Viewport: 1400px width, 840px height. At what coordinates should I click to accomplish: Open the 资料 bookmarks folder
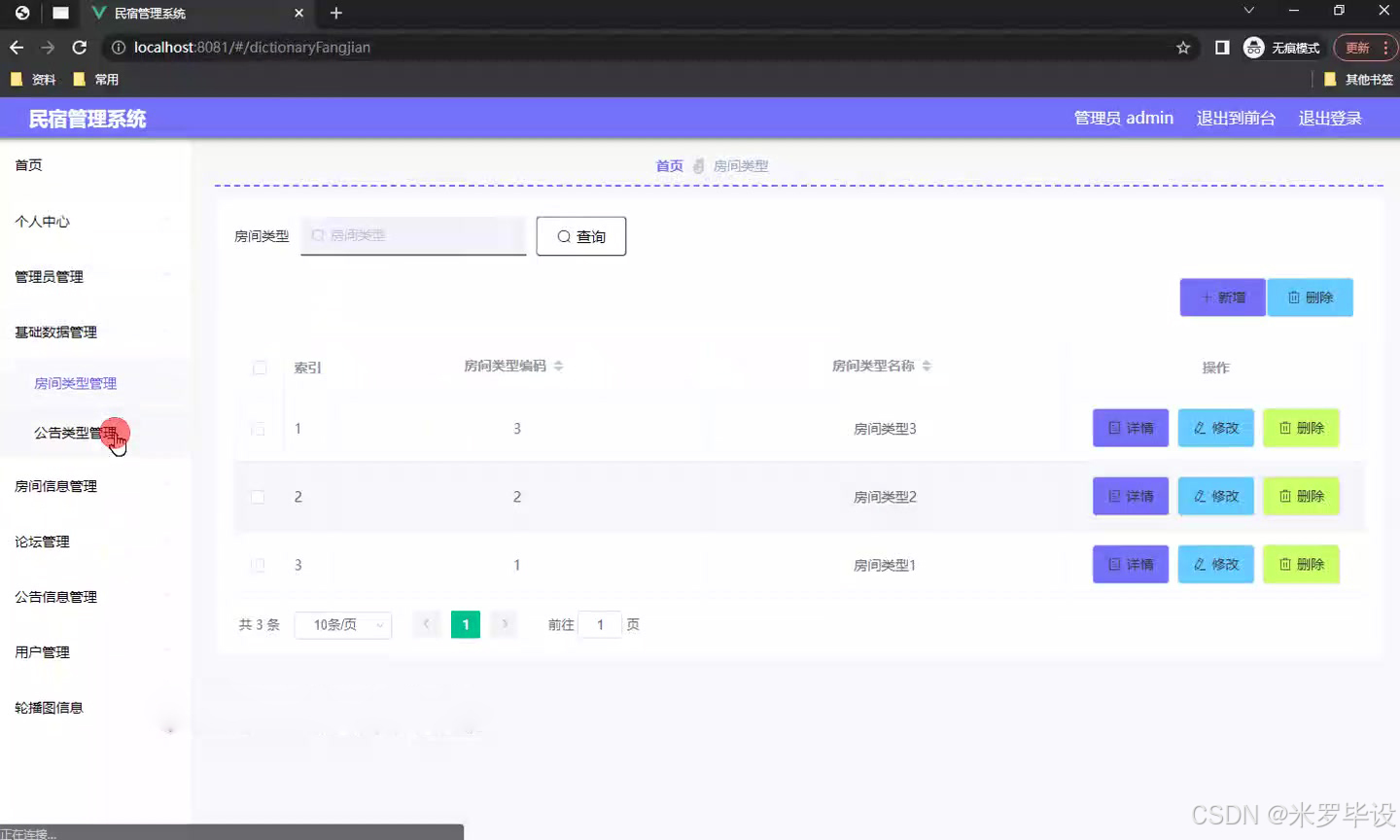point(34,80)
